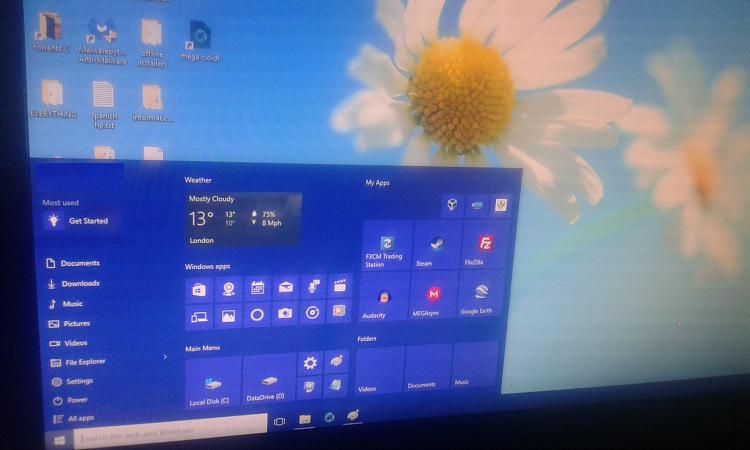Open the orange play-button media tile
Viewport: 750px width, 450px height.
pos(339,311)
